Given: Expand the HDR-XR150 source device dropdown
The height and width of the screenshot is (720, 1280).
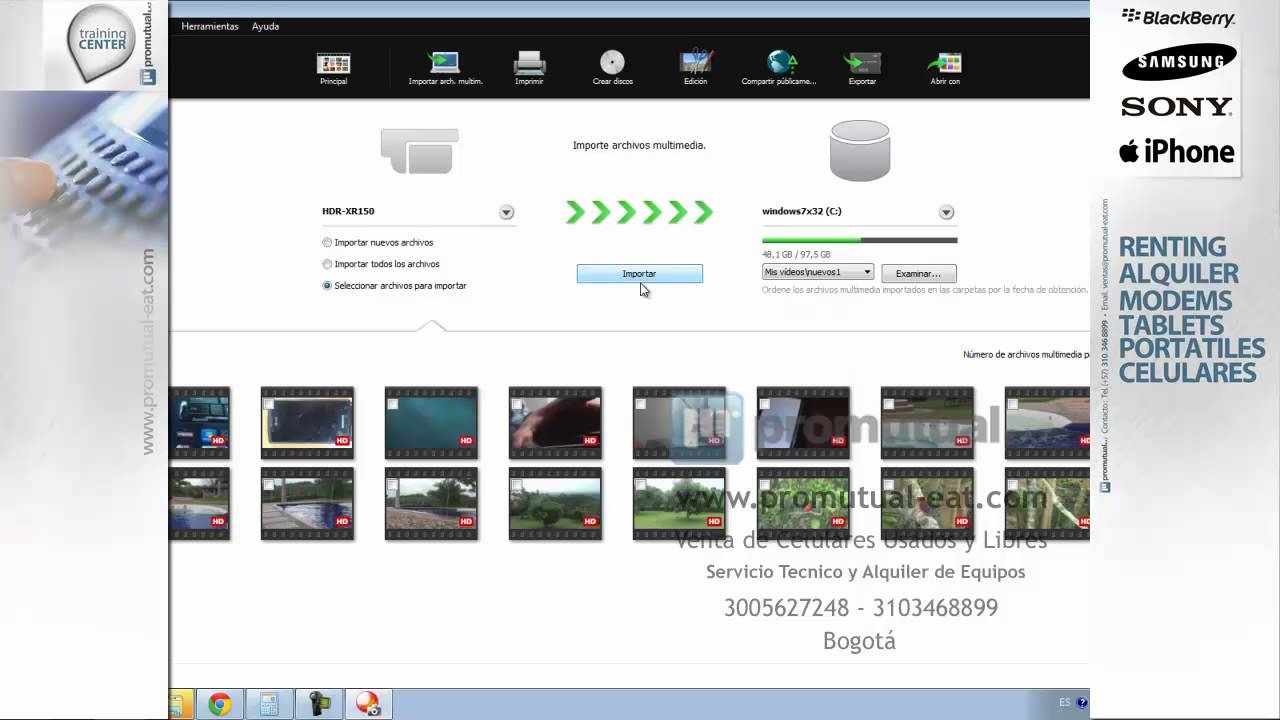Looking at the screenshot, I should click(x=507, y=212).
